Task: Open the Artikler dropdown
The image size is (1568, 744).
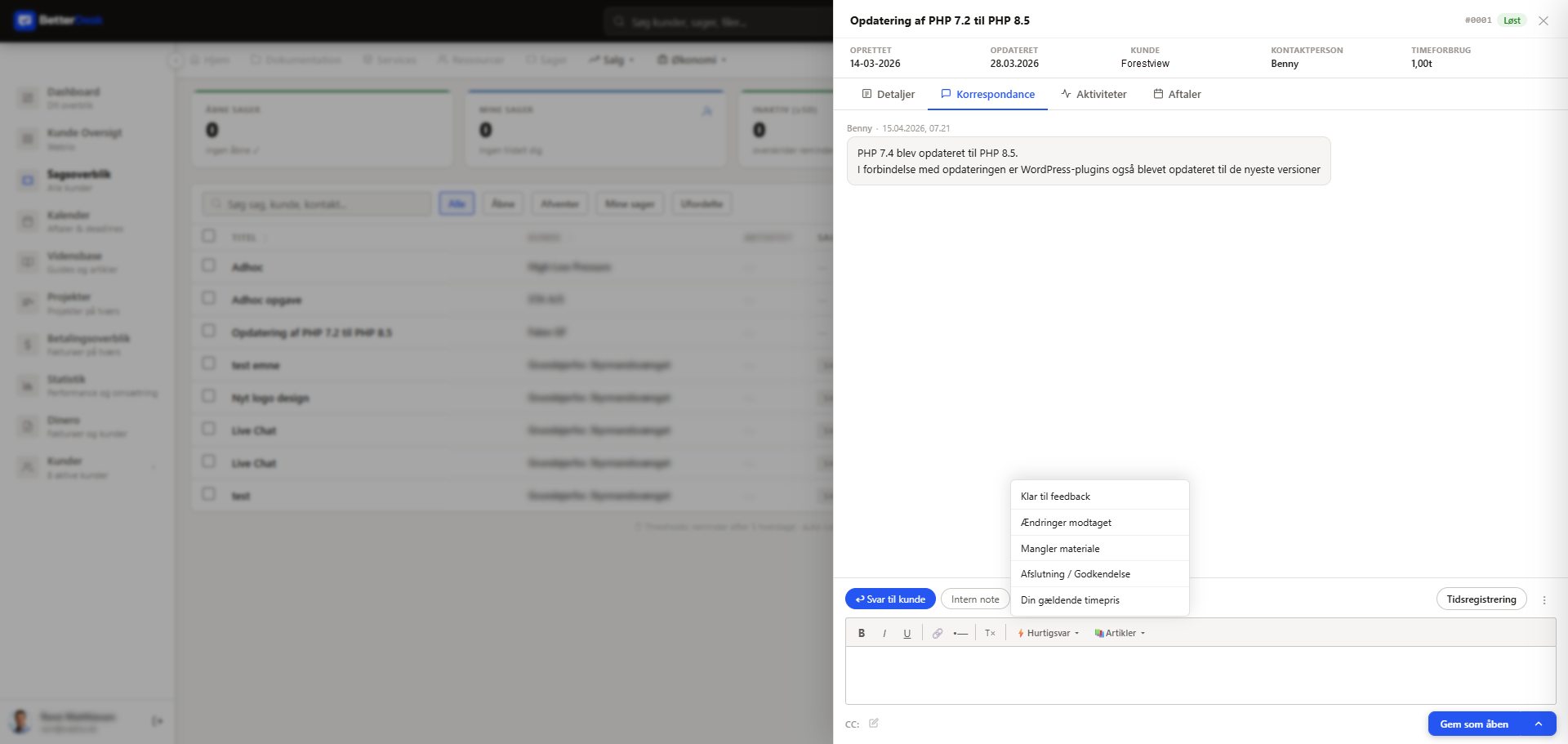Action: click(1120, 633)
